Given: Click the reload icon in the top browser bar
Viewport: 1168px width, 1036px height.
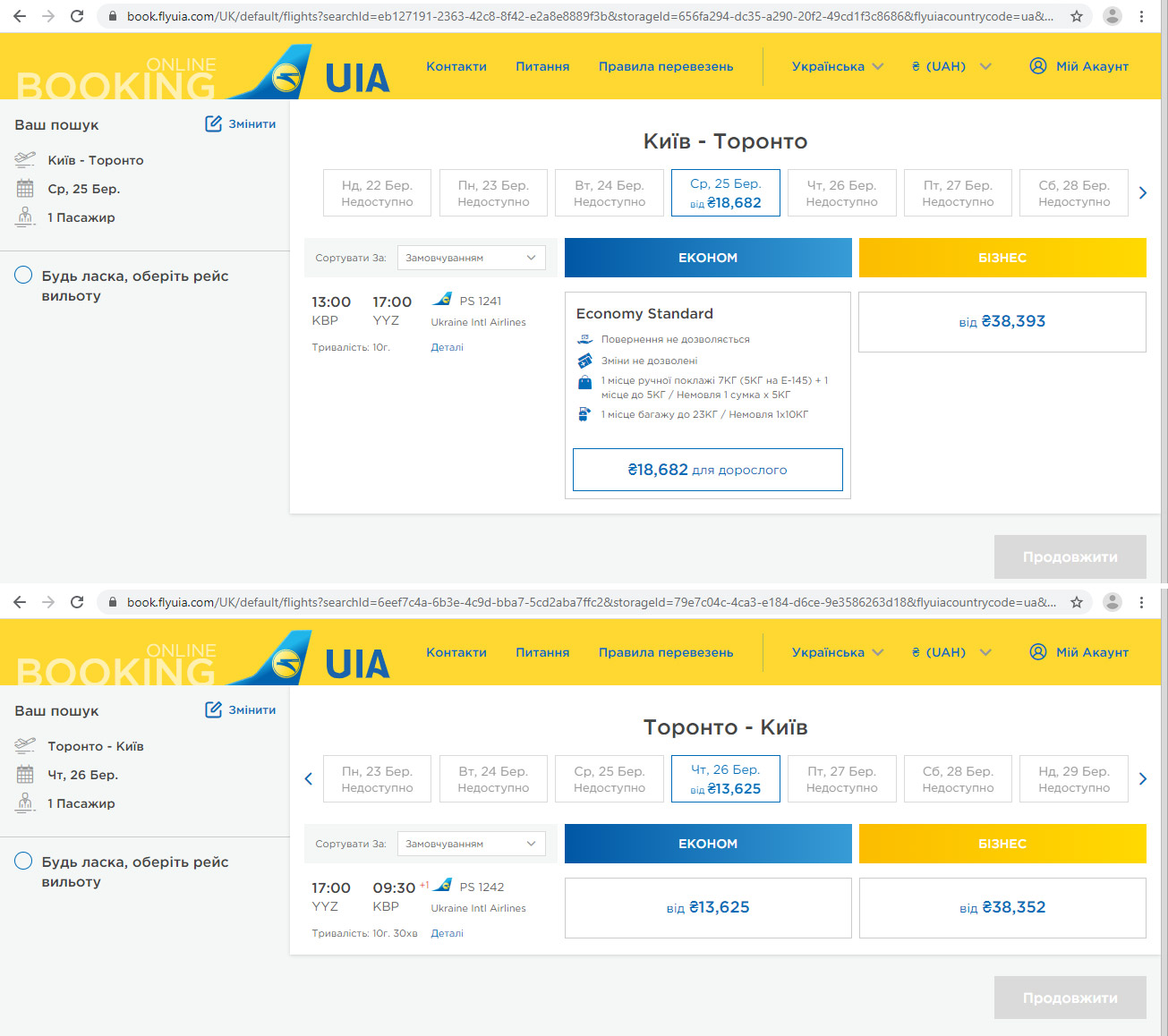Looking at the screenshot, I should 77,16.
